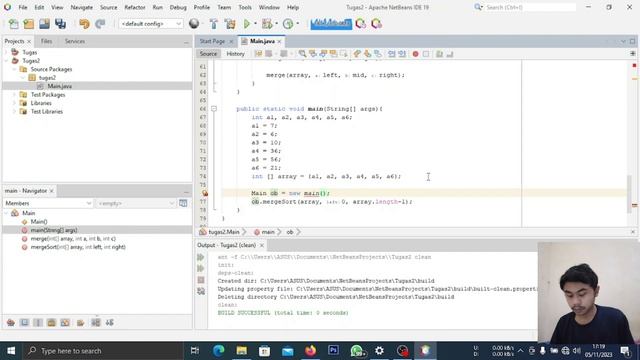Select Main.java in Projects tree

click(60, 86)
